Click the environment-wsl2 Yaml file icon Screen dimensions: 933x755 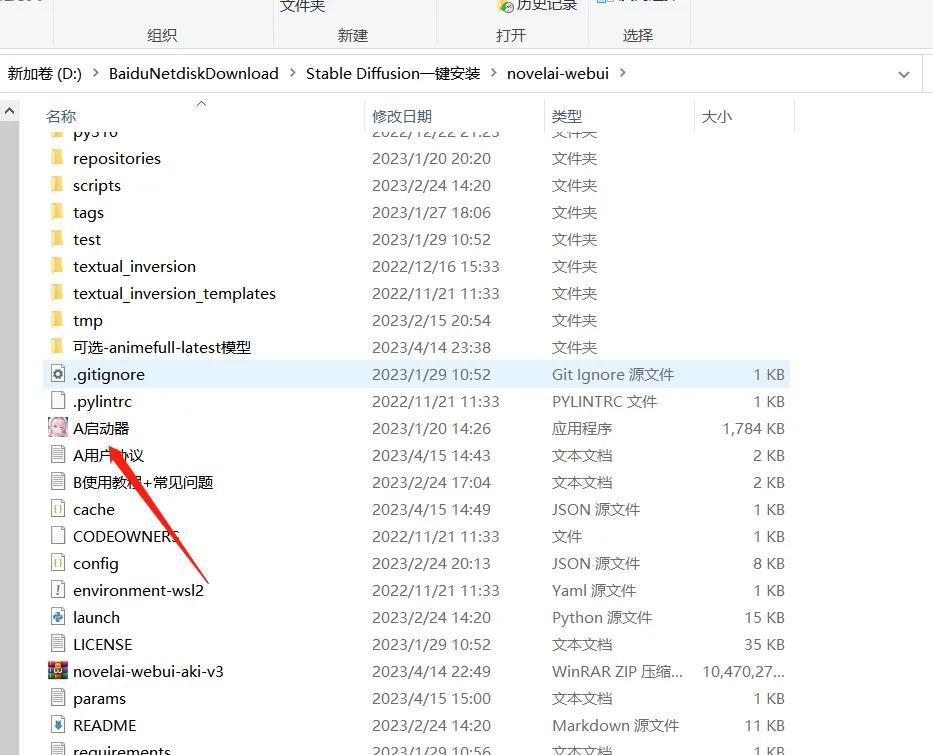tap(58, 590)
